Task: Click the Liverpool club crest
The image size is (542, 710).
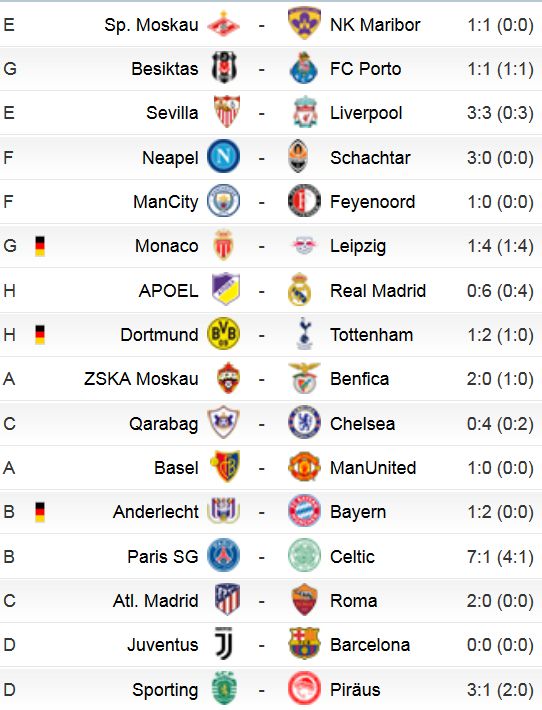Action: 304,112
